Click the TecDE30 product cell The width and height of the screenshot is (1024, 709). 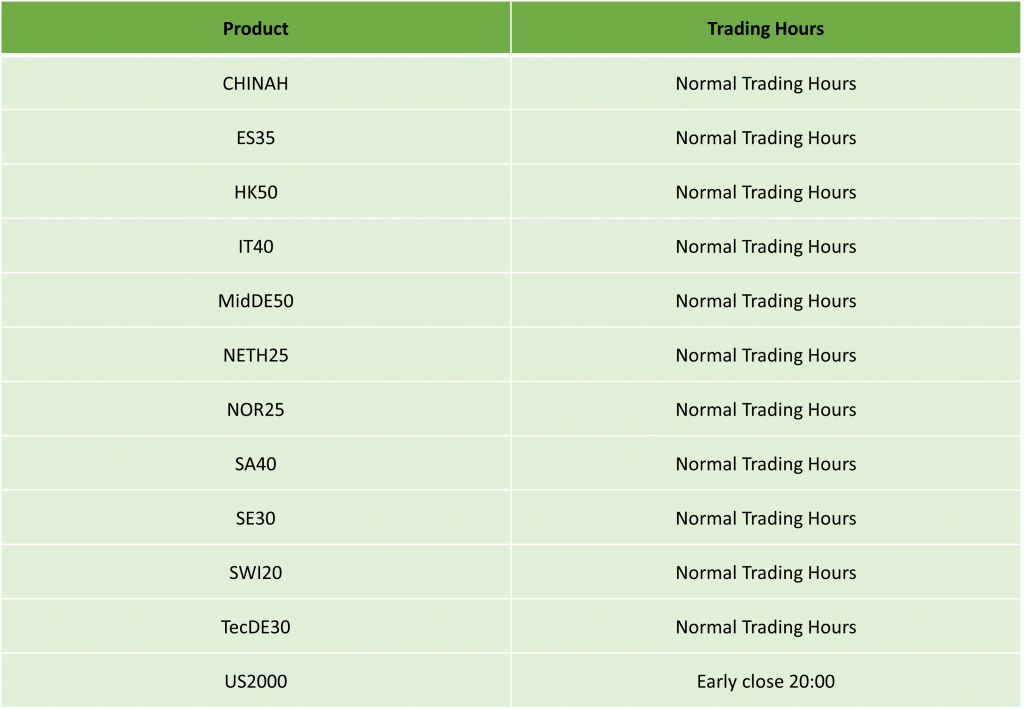pyautogui.click(x=255, y=627)
